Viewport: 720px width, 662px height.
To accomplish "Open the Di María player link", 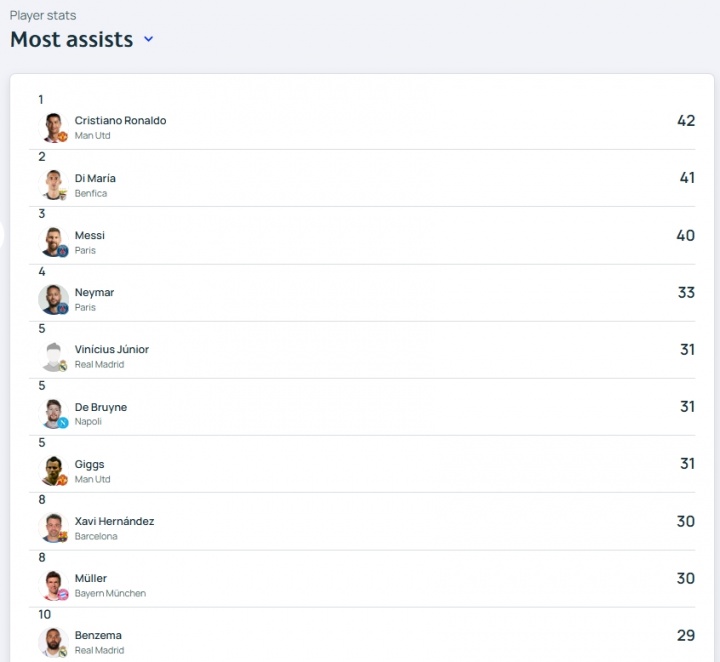I will pyautogui.click(x=95, y=178).
